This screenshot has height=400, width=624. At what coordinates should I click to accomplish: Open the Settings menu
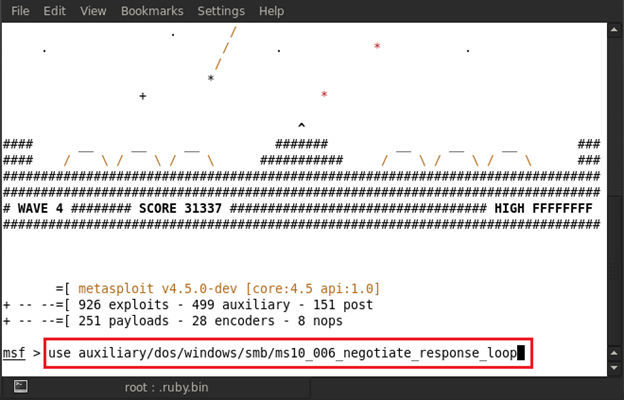221,11
